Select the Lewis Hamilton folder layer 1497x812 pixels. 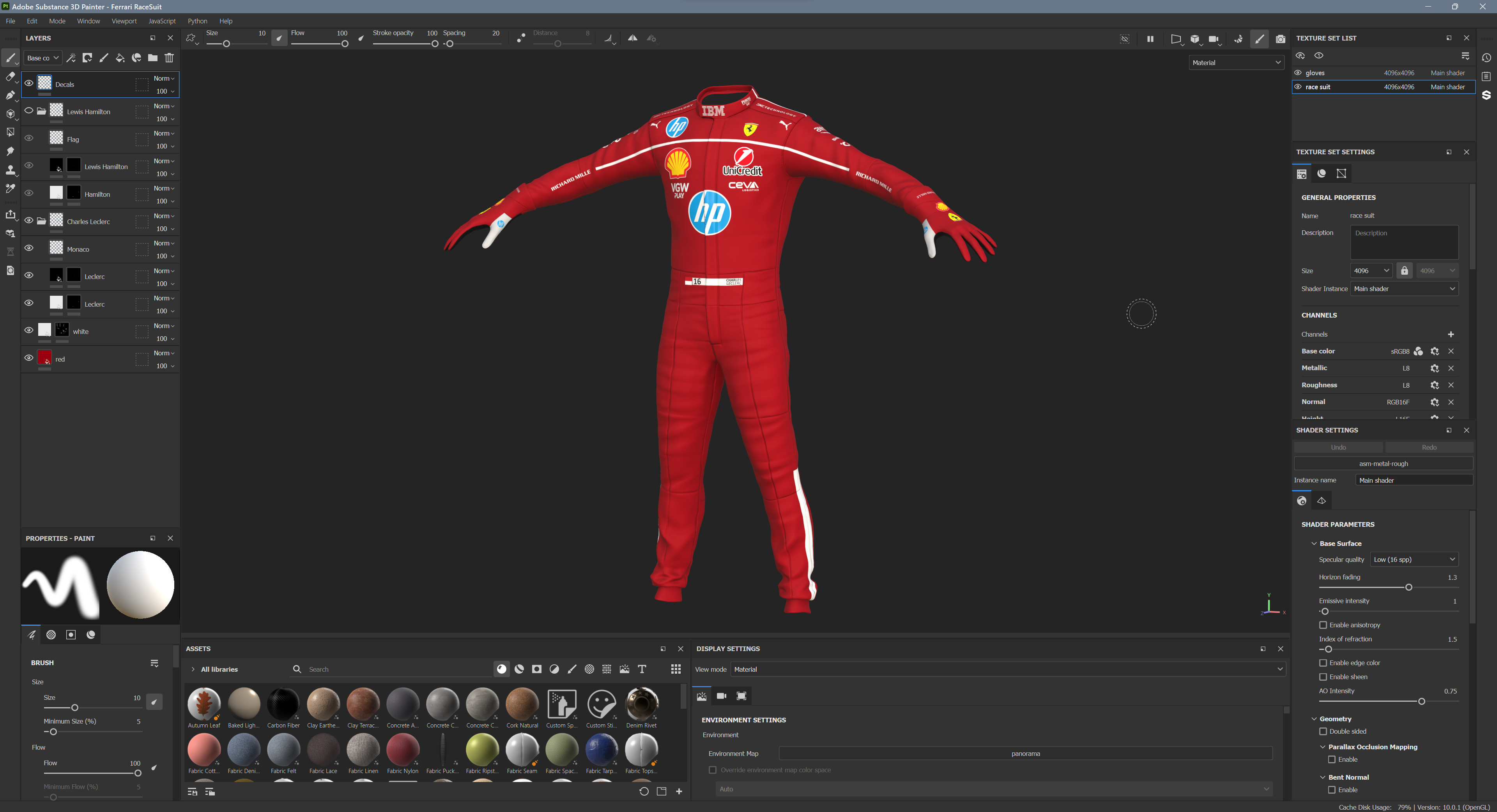pyautogui.click(x=100, y=111)
